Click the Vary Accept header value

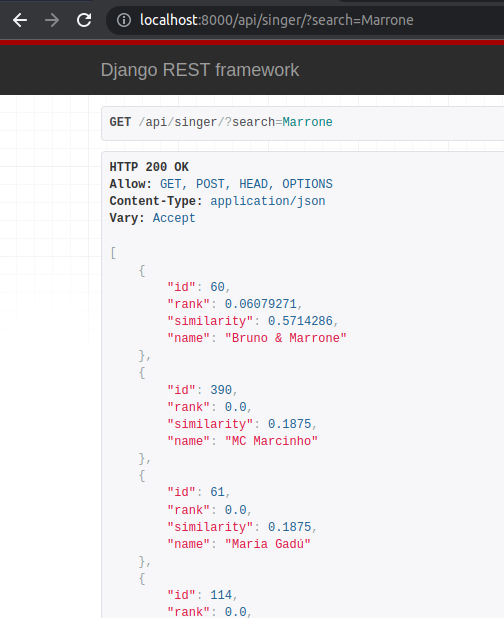pos(174,218)
